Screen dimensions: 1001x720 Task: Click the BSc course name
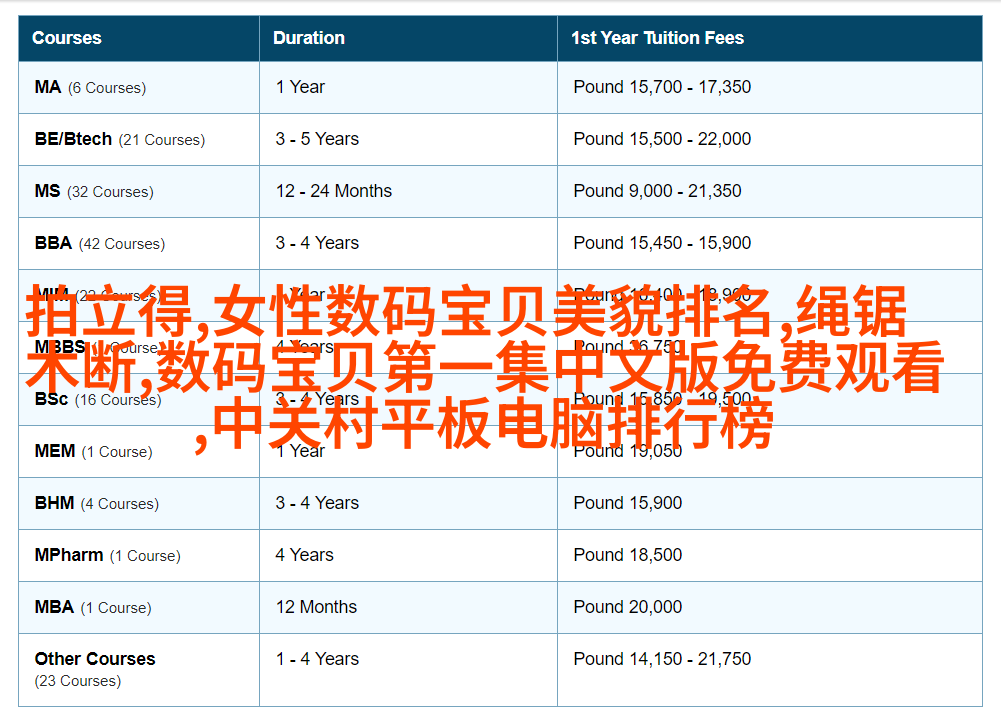click(52, 399)
